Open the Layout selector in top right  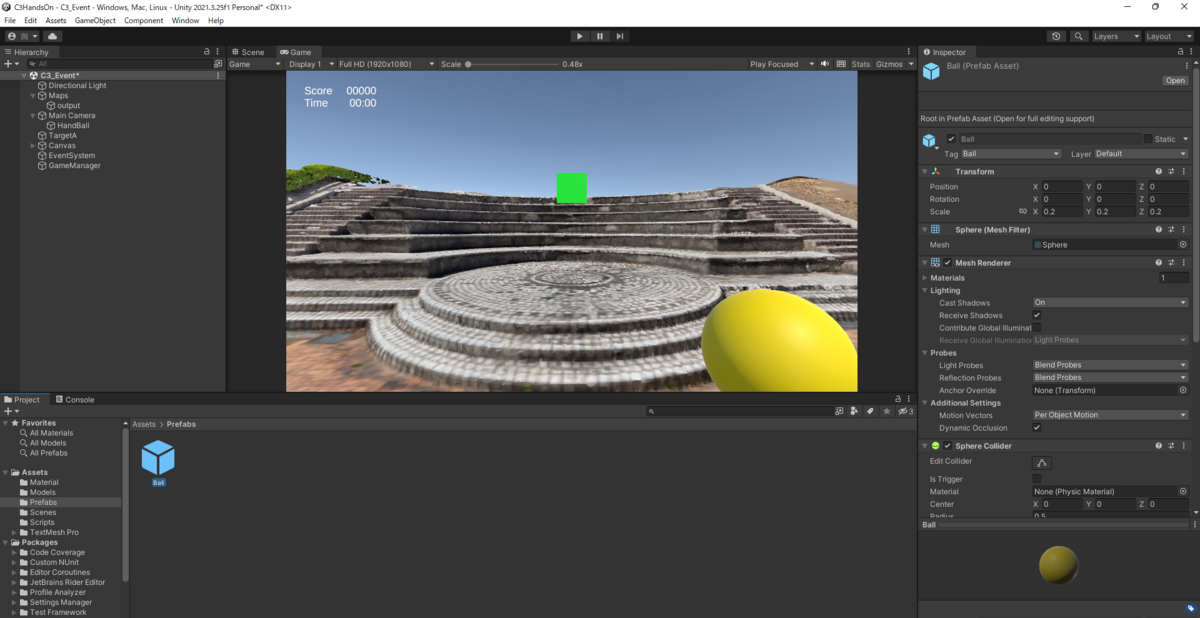(x=1167, y=35)
